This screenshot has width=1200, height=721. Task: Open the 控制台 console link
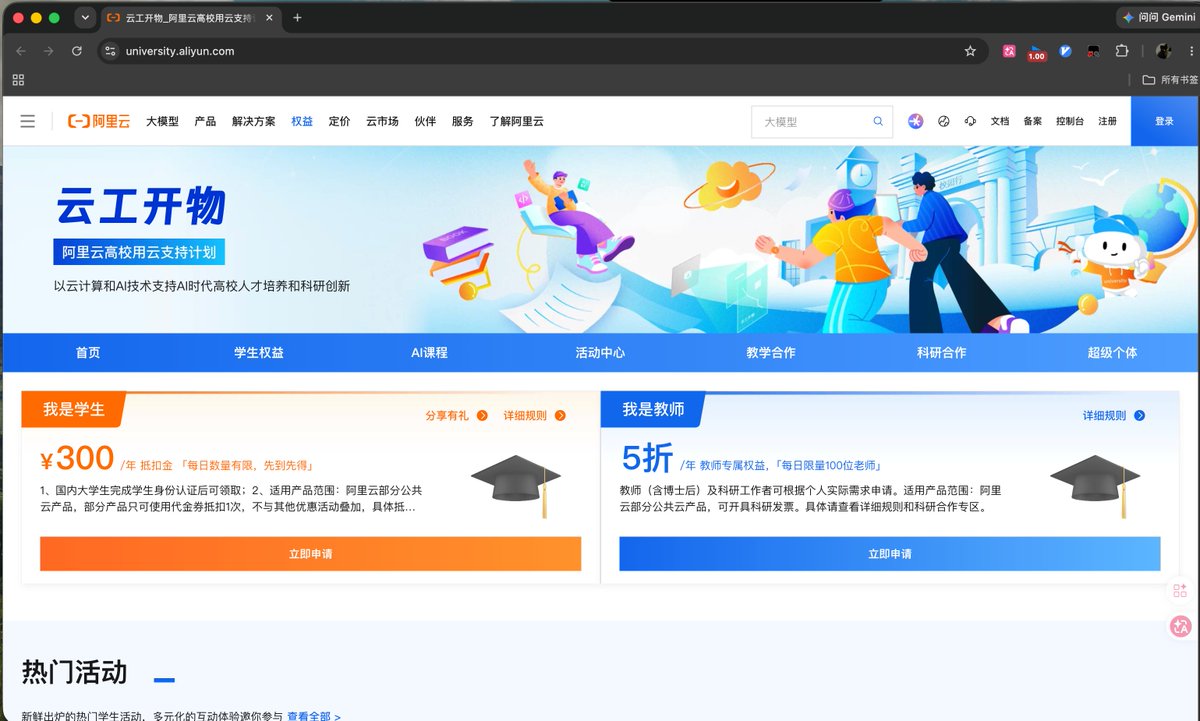click(1069, 121)
